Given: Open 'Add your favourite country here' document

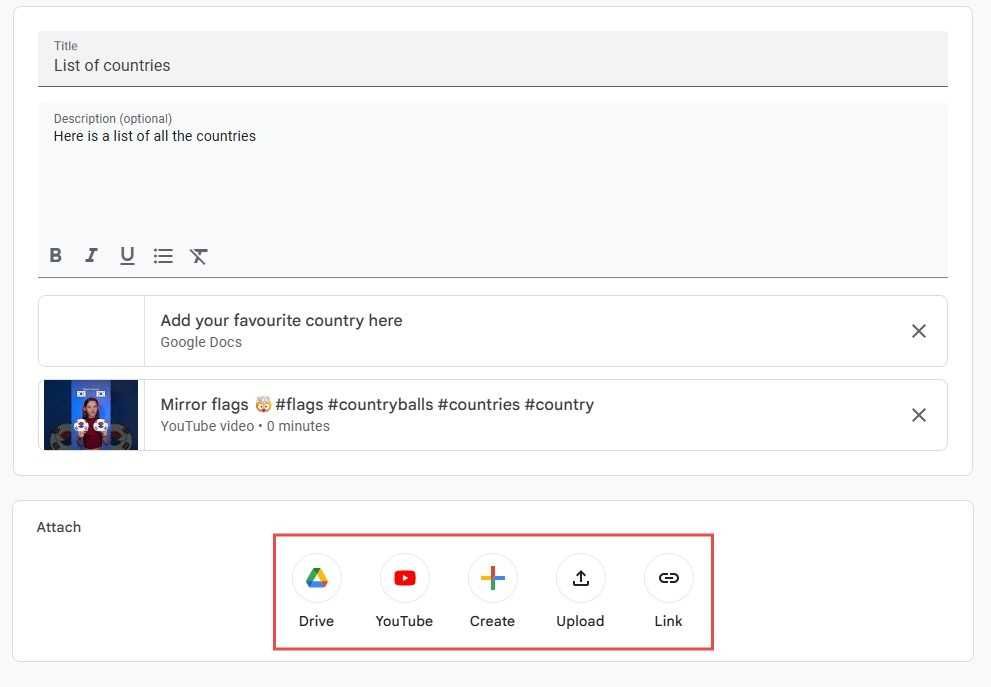Looking at the screenshot, I should [x=281, y=320].
